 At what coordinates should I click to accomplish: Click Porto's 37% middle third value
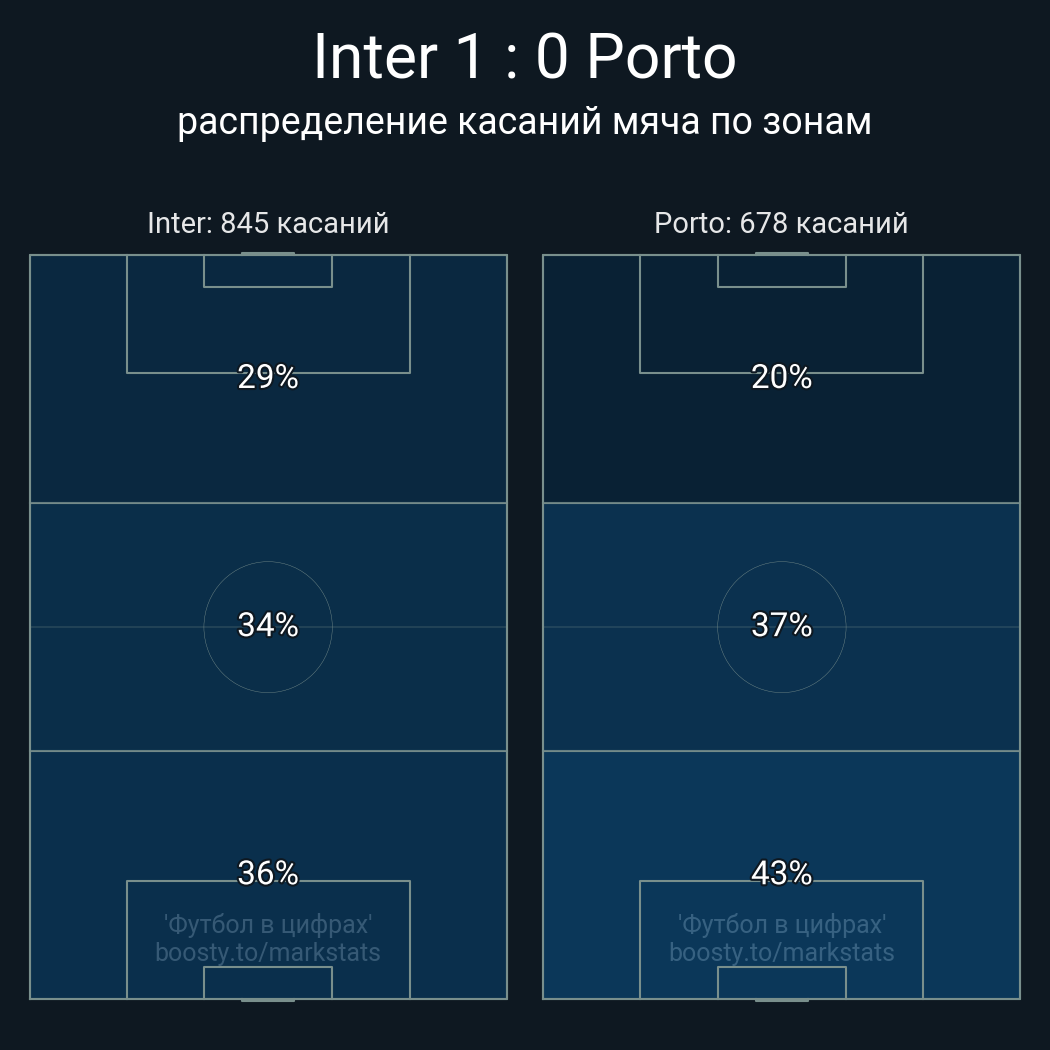coord(781,625)
